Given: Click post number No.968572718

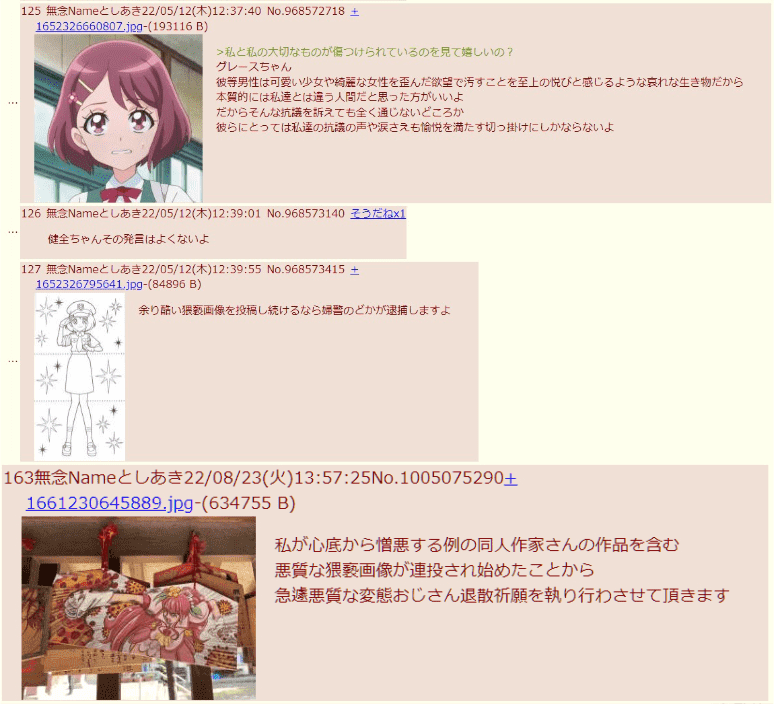Looking at the screenshot, I should pos(306,11).
